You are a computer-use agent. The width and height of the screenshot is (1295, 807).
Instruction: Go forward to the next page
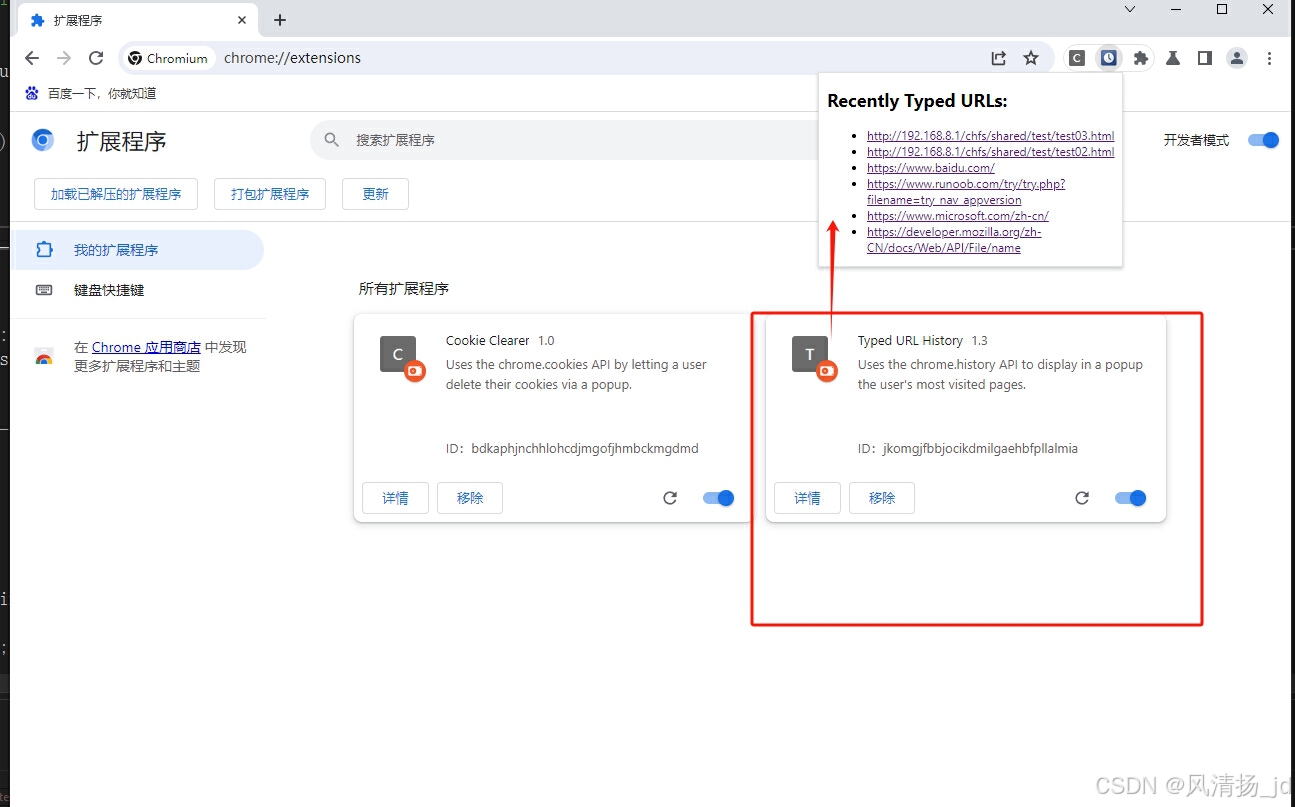(x=64, y=58)
